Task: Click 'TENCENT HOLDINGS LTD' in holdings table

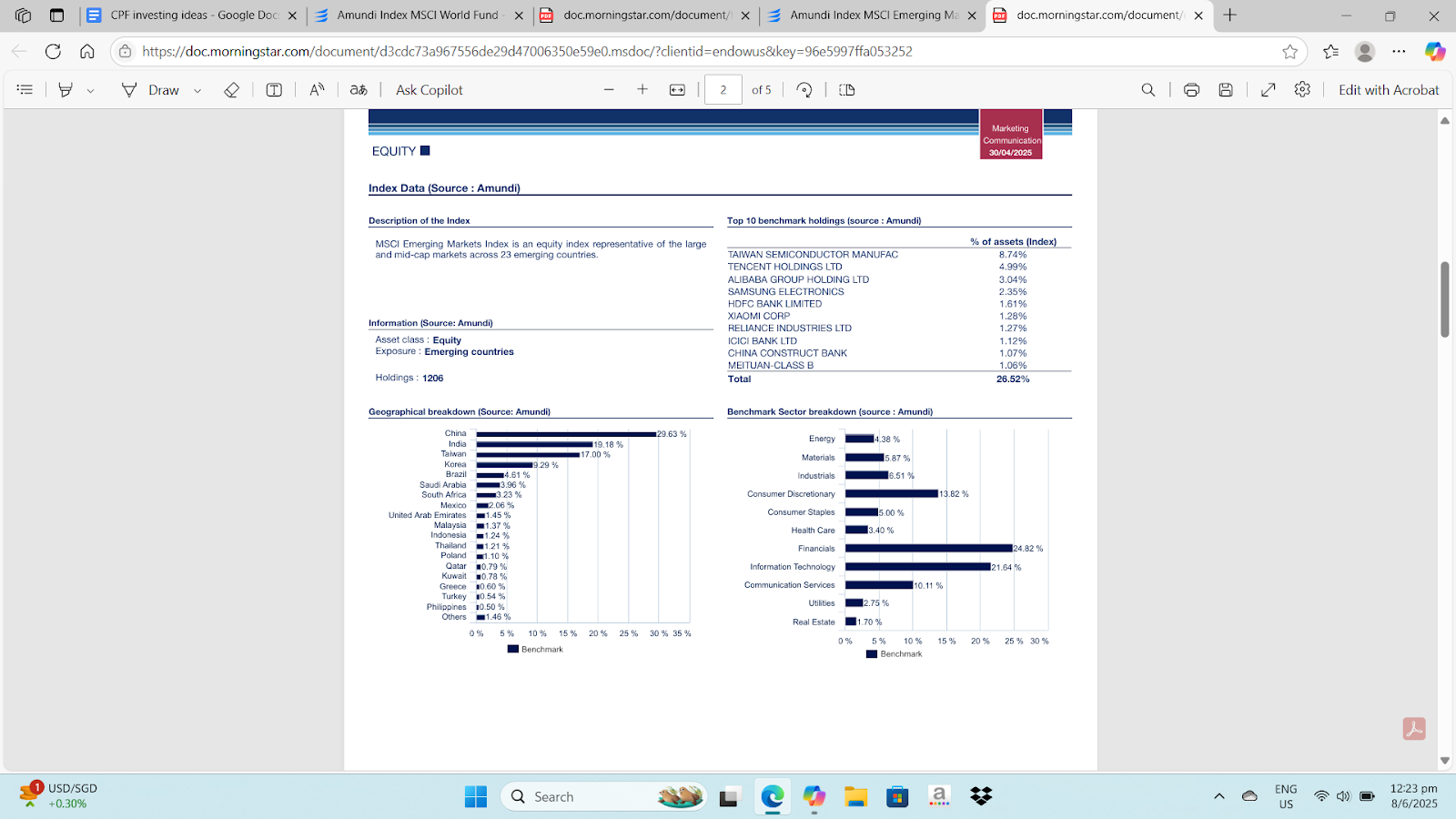Action: (x=784, y=267)
